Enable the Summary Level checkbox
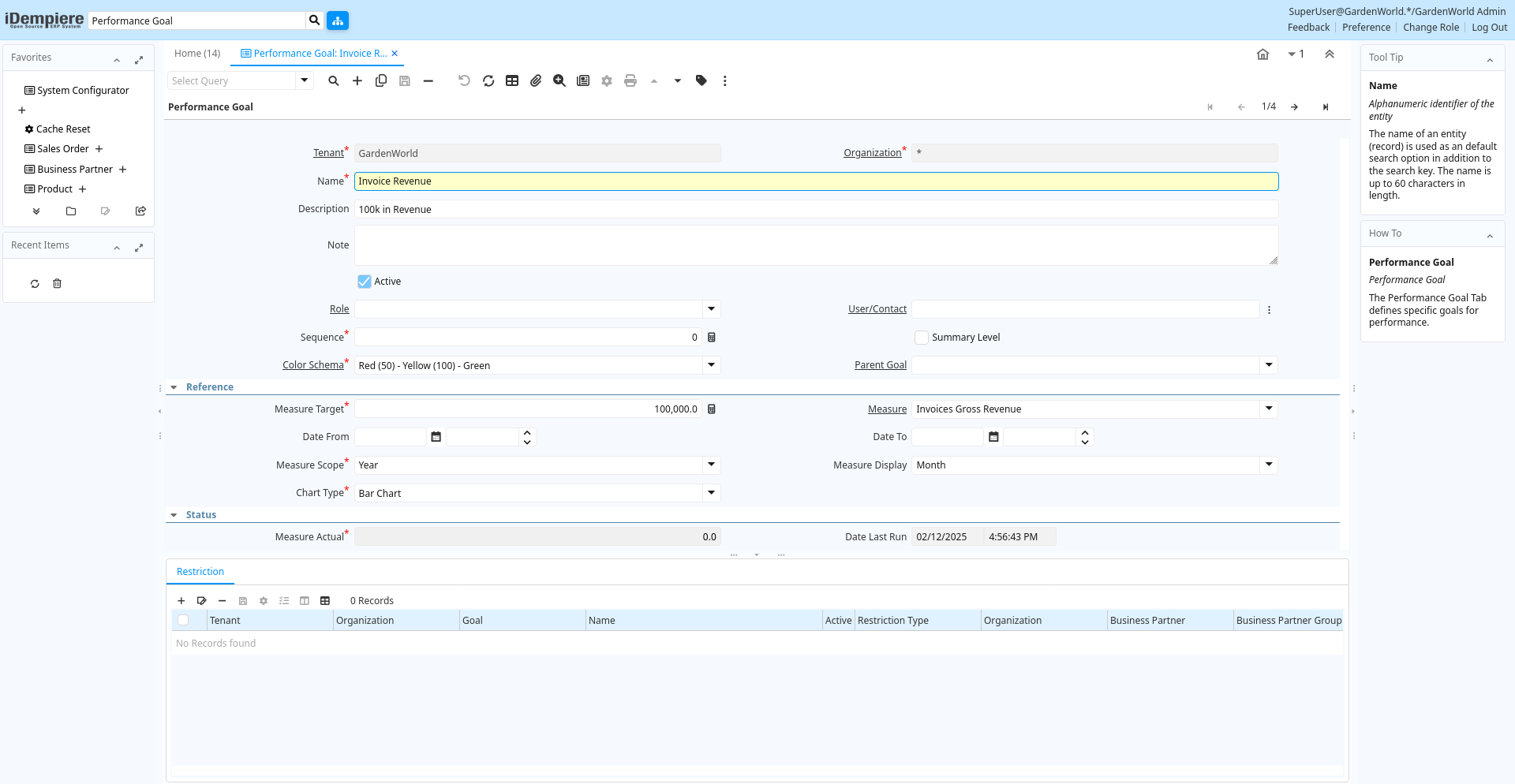1515x784 pixels. pos(922,338)
